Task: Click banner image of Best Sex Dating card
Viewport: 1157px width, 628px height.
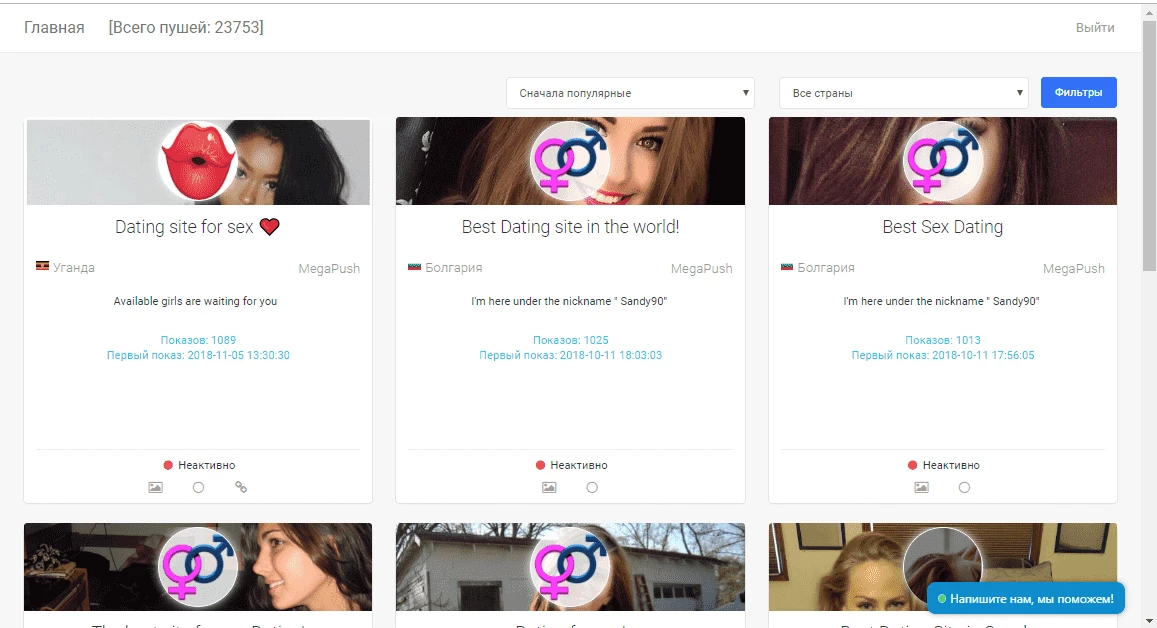Action: [942, 161]
